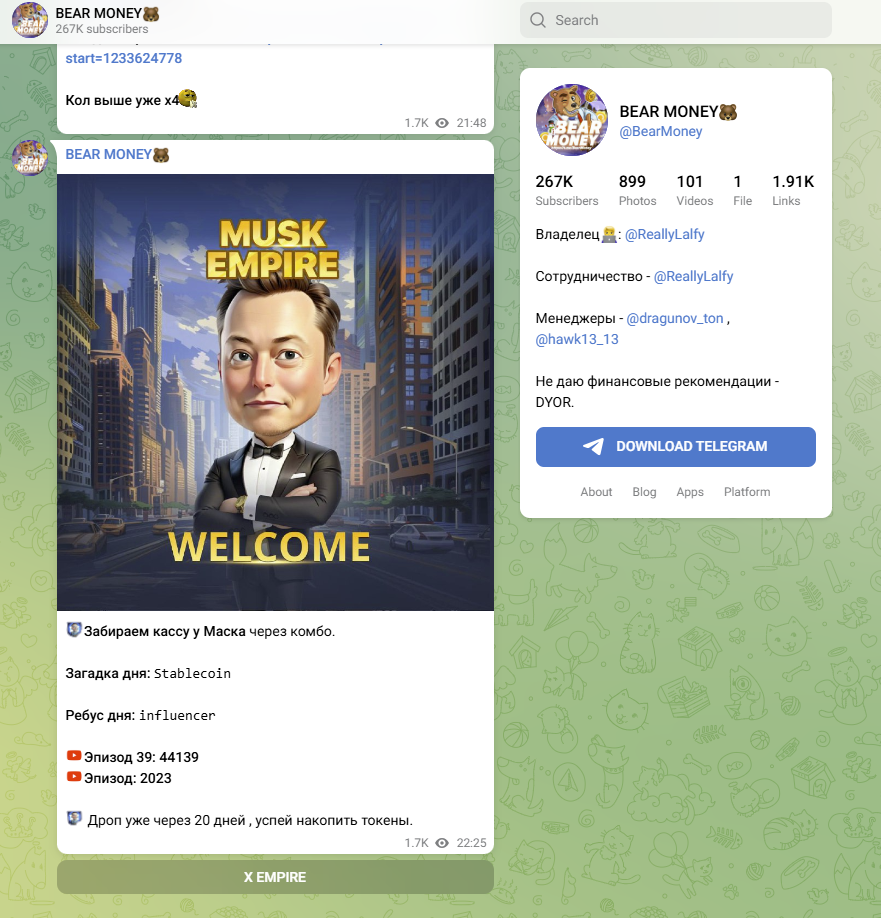The width and height of the screenshot is (881, 918).
Task: Click the start=1233624778 link
Action: coord(124,59)
